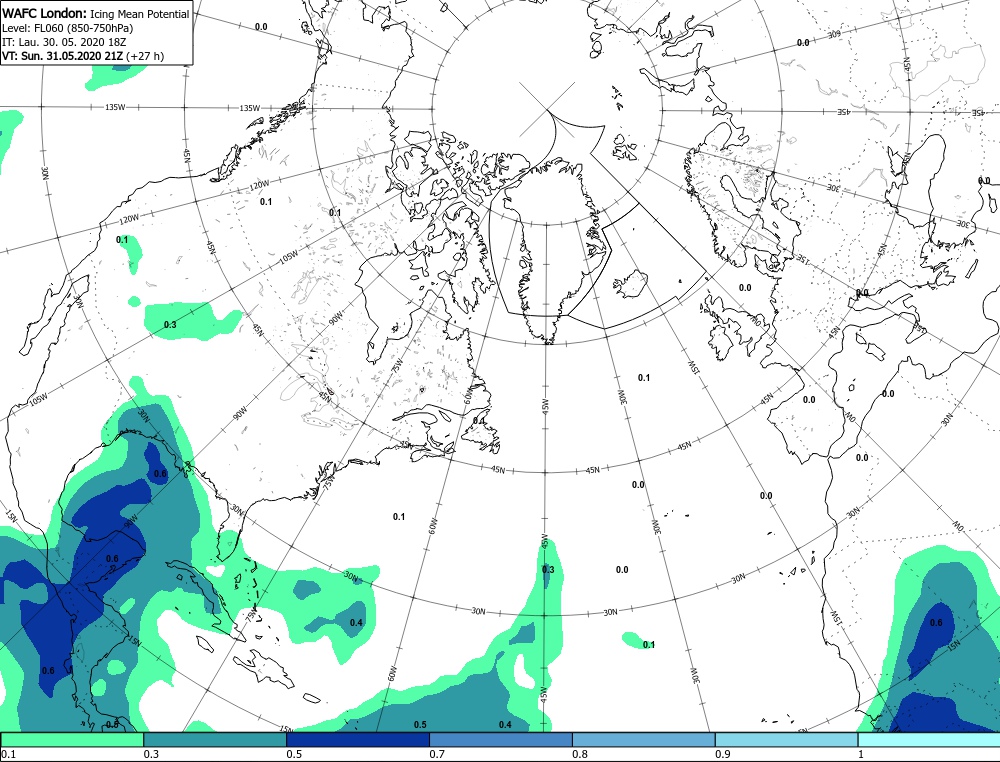
Task: Click the 'VT: Sun. 31.05.2020 21Z (+27 h)' line
Action: click(x=83, y=56)
